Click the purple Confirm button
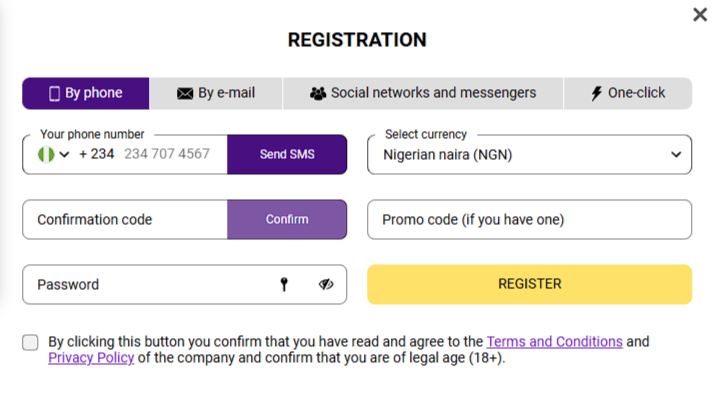714x403 pixels. click(x=287, y=219)
